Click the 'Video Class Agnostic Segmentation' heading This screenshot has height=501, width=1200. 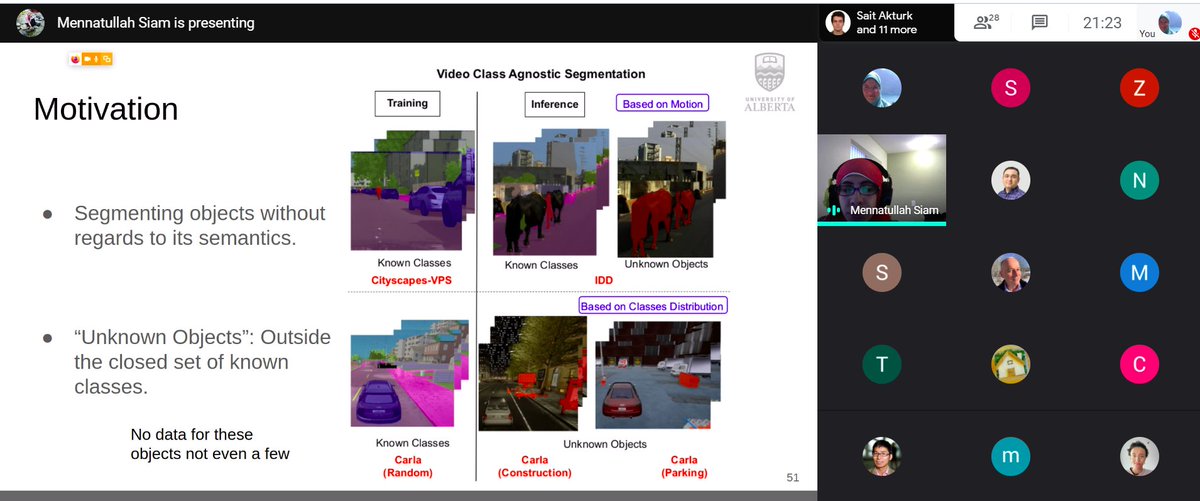pos(541,74)
